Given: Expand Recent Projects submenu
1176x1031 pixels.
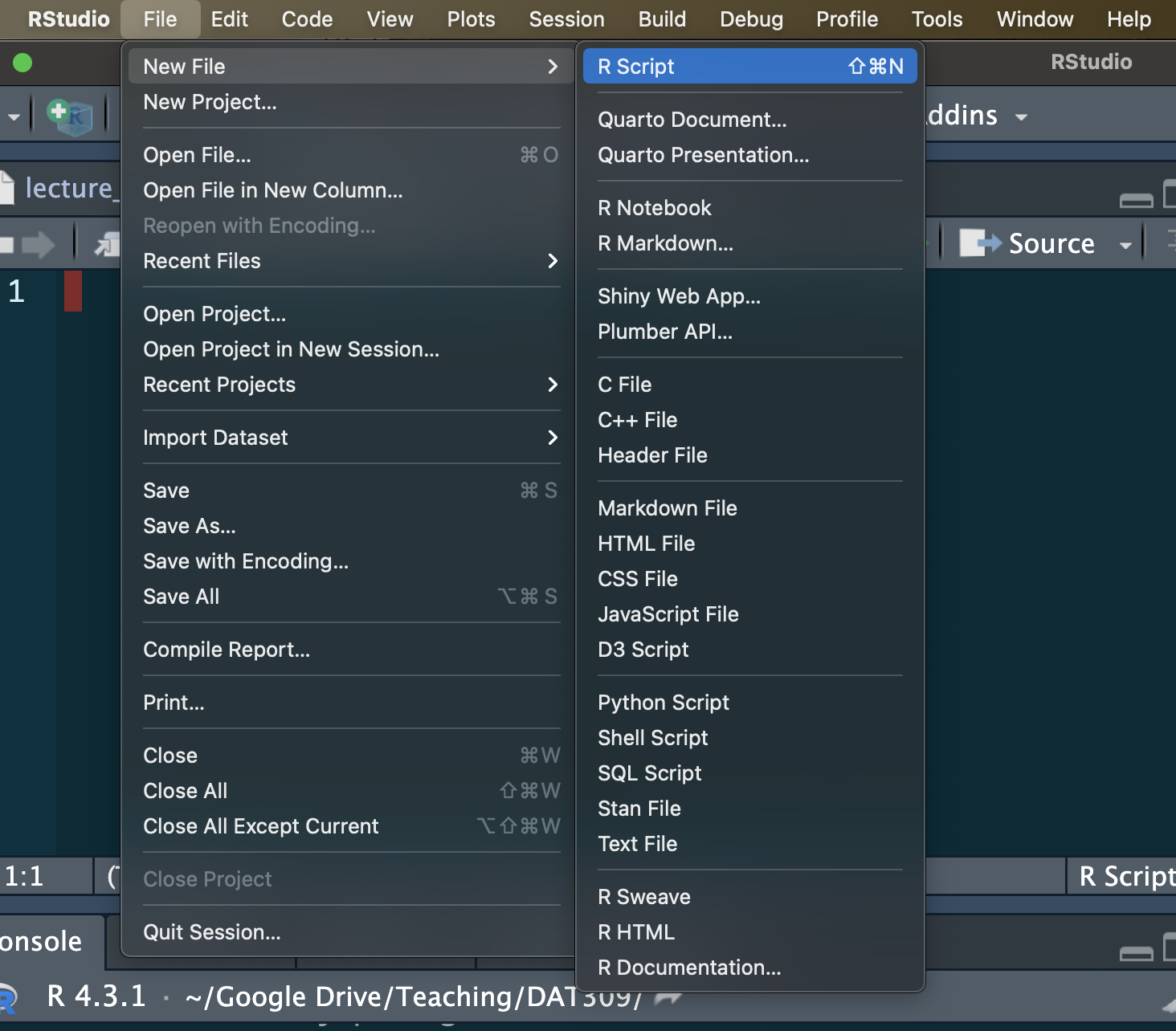Looking at the screenshot, I should coord(351,384).
